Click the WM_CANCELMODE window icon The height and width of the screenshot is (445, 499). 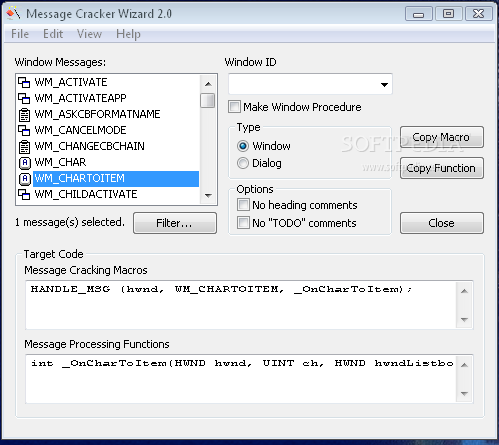point(24,130)
